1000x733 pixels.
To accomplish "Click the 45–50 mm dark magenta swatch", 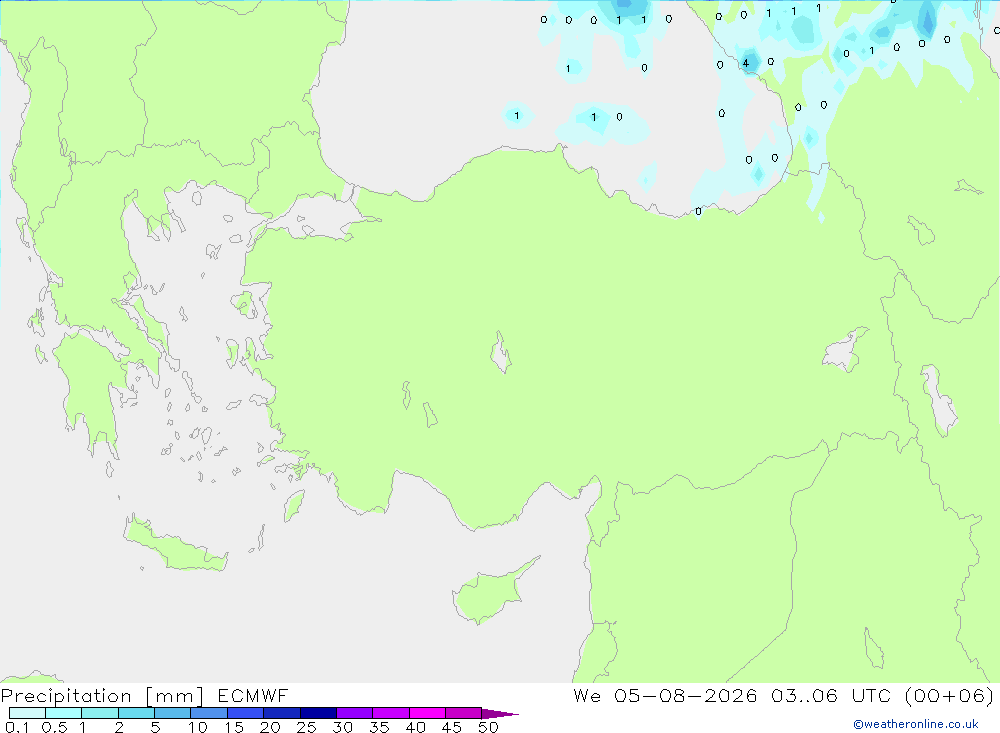I will click(x=464, y=713).
